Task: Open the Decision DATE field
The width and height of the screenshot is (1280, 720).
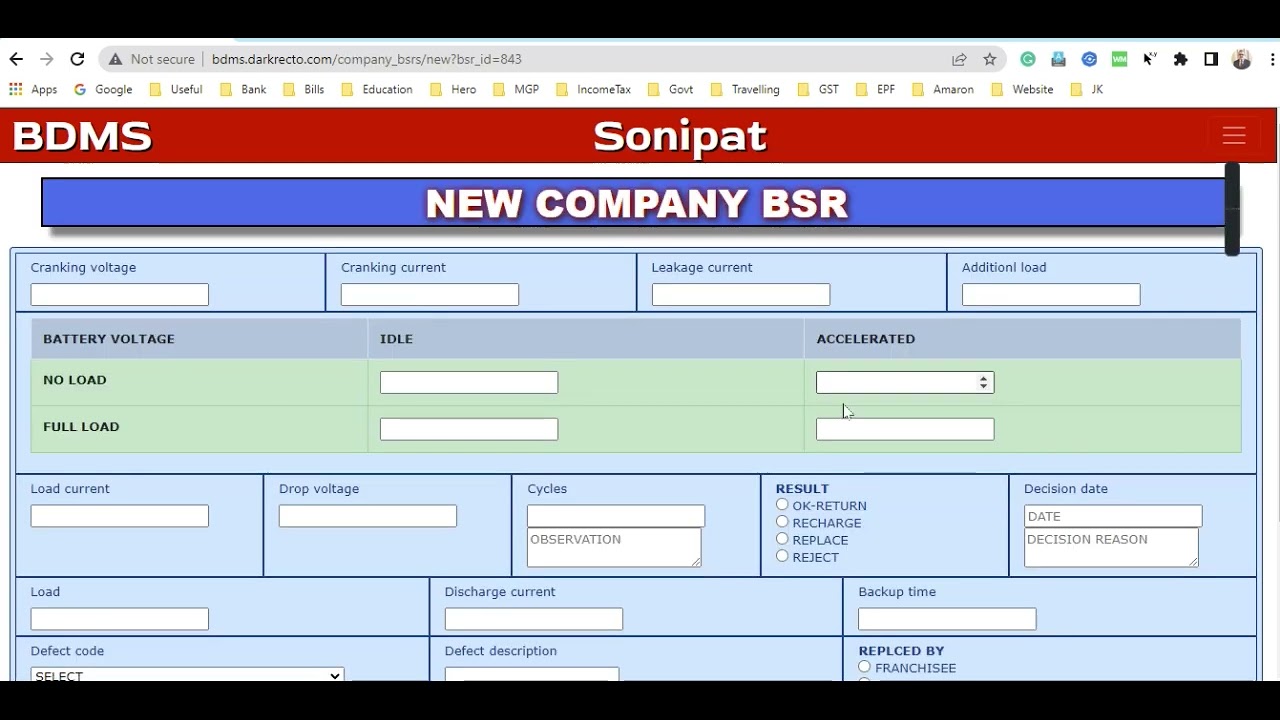Action: click(x=1113, y=516)
